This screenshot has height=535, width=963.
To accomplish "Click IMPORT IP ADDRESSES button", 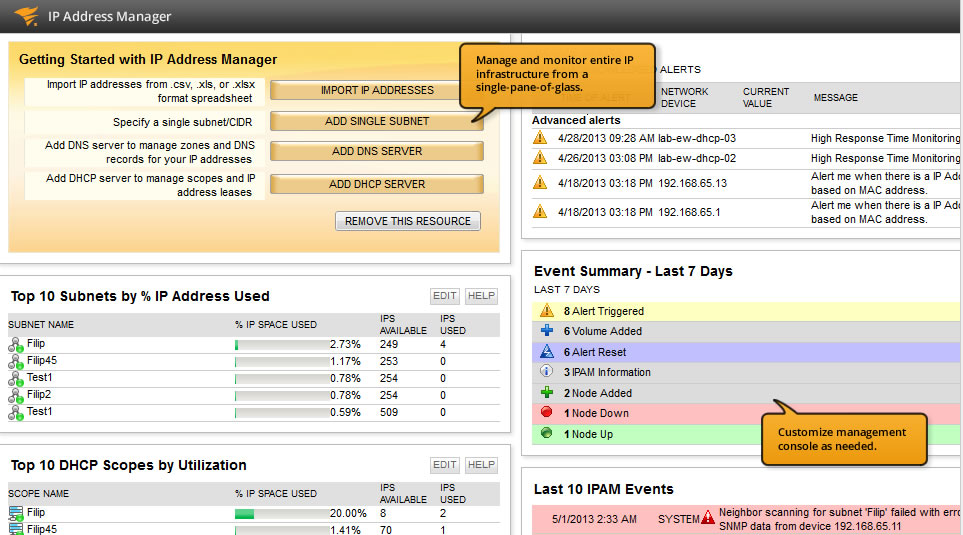I will (376, 90).
